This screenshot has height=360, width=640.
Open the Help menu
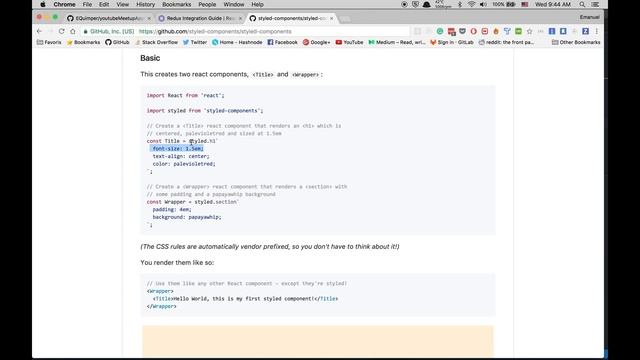(257, 4)
